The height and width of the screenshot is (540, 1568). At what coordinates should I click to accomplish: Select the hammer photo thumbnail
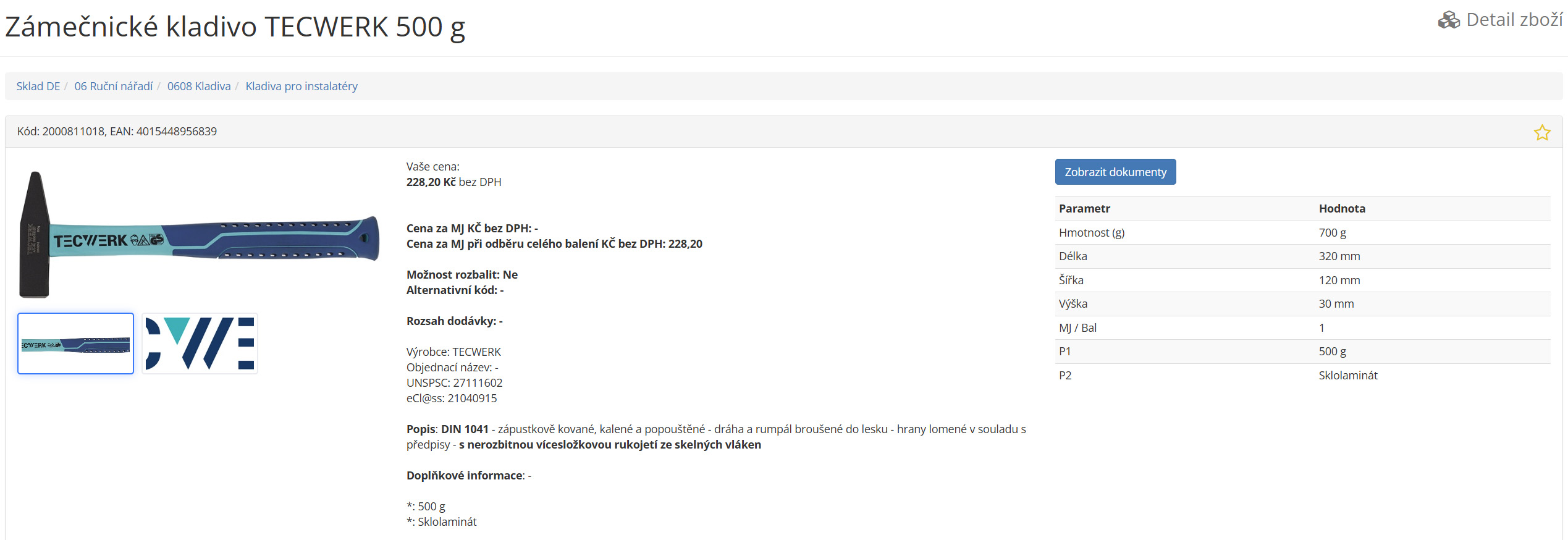(x=75, y=344)
